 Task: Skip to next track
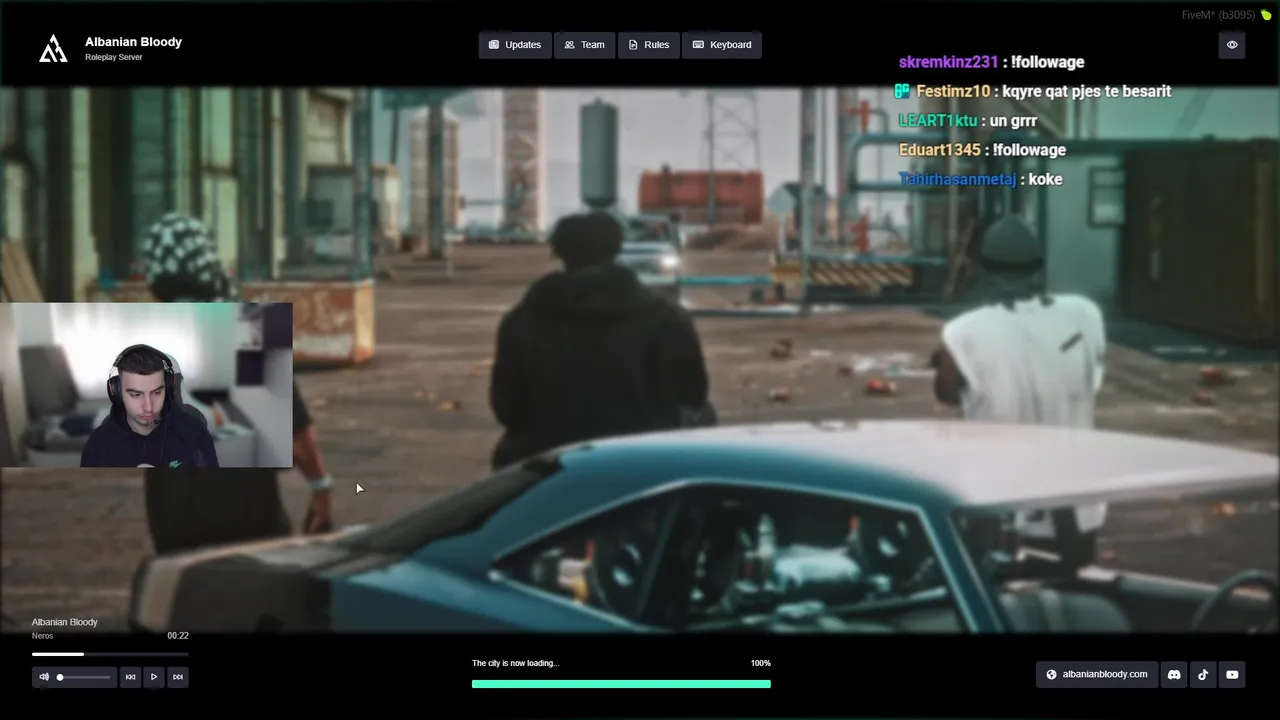178,677
